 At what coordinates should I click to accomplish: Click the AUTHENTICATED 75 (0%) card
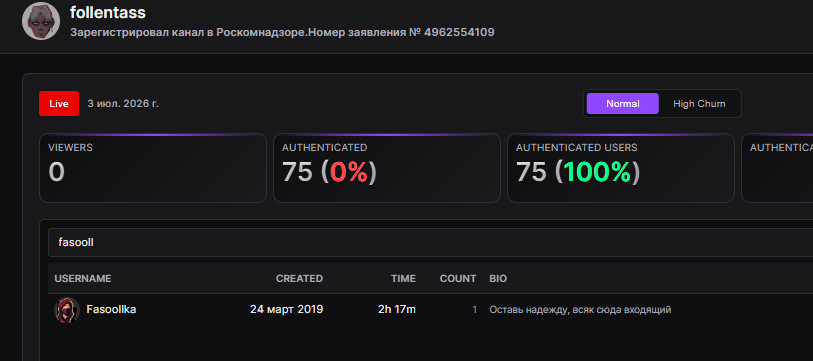(387, 168)
